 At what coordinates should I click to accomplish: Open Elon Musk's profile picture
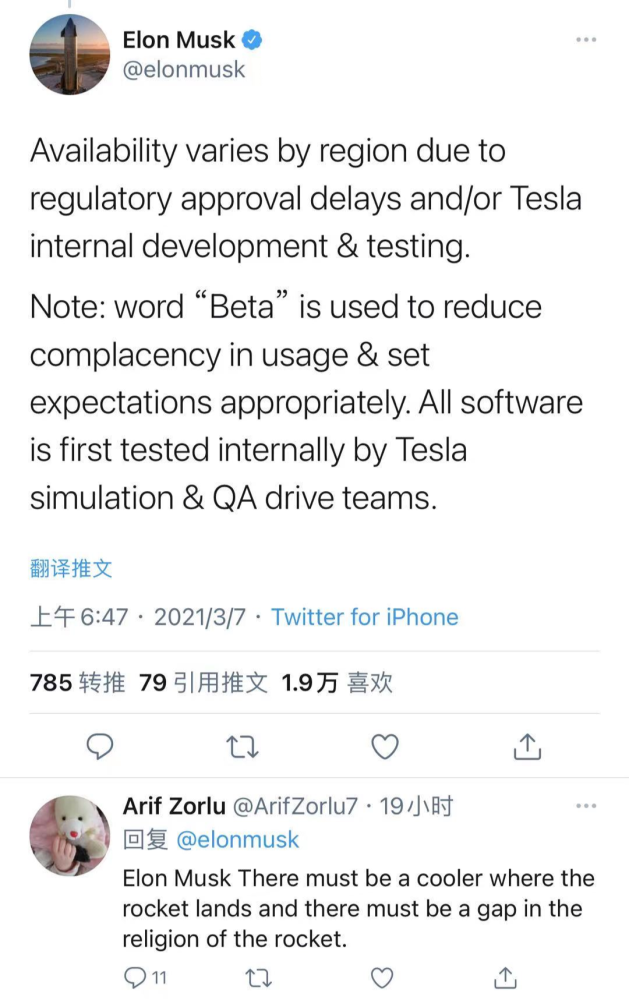pyautogui.click(x=69, y=54)
